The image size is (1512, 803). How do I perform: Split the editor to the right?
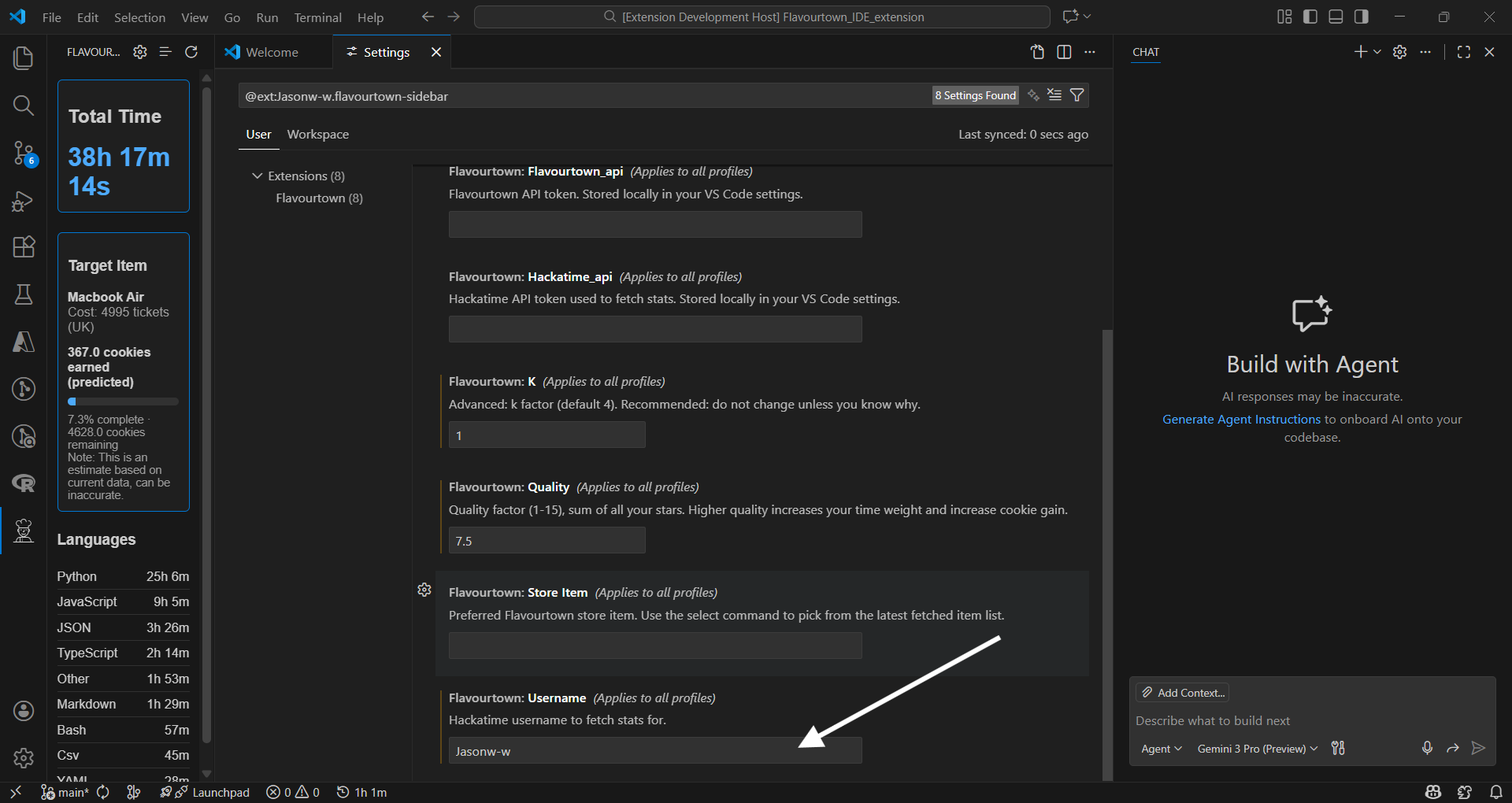coord(1064,52)
